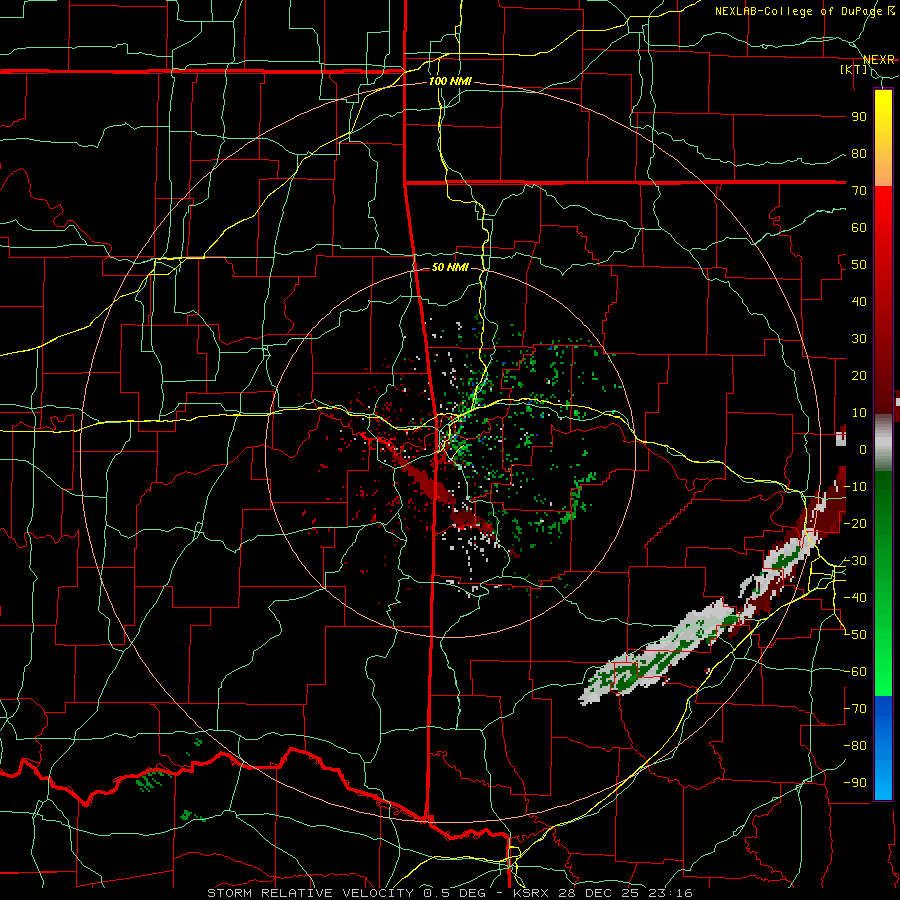The image size is (900, 900).
Task: Click the -40 value on velocity legend
Action: pos(855,598)
